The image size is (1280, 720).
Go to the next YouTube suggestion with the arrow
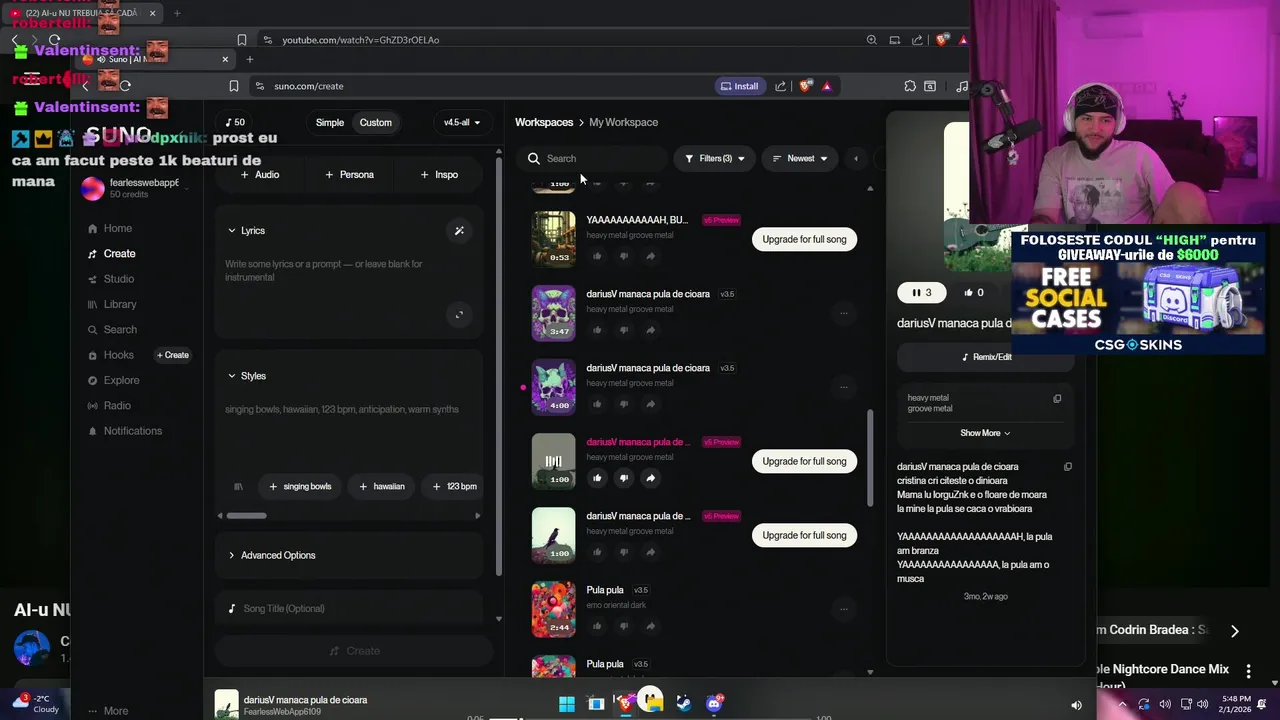1234,631
